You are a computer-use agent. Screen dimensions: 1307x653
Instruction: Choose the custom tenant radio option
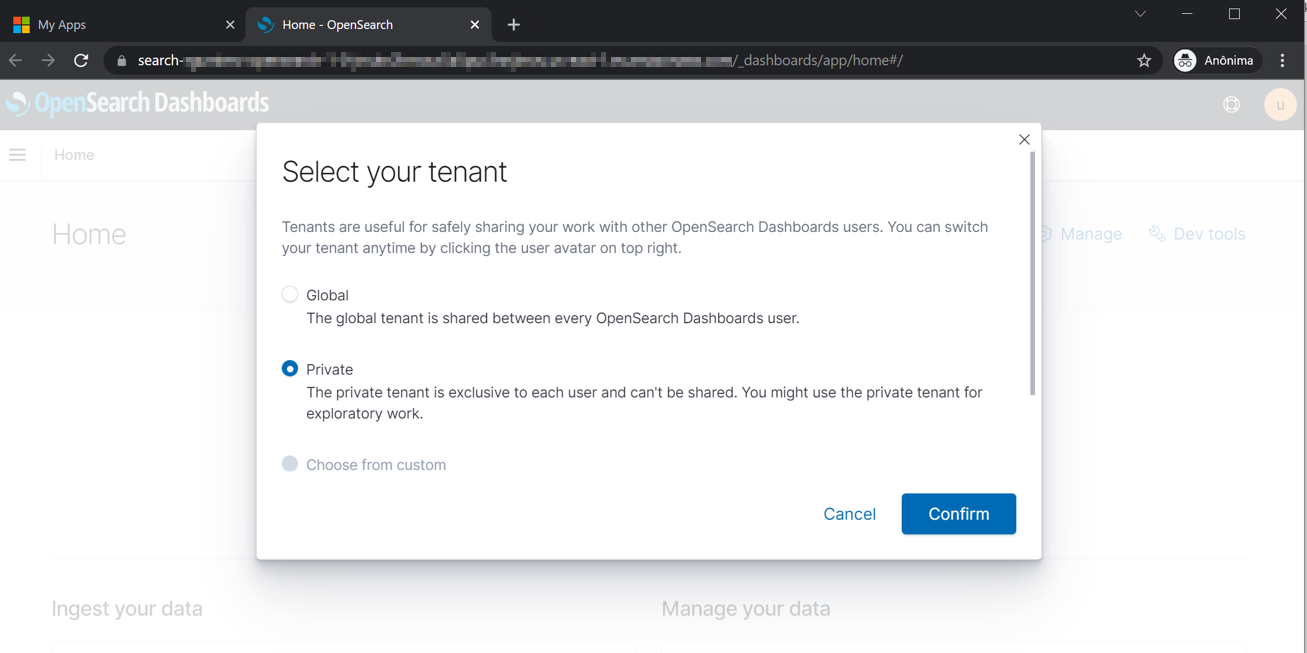point(290,464)
